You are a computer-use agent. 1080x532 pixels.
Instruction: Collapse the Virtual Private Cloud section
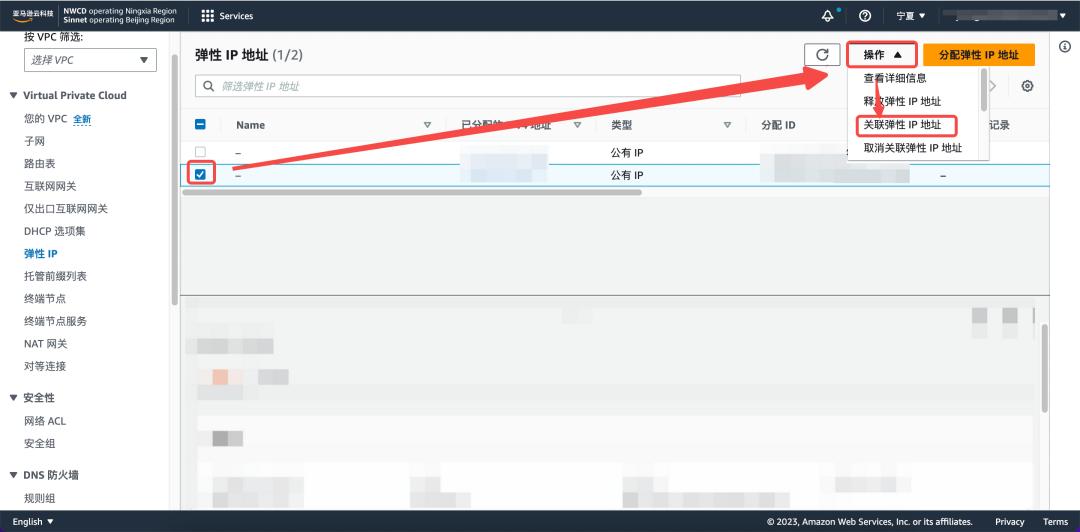pos(13,95)
